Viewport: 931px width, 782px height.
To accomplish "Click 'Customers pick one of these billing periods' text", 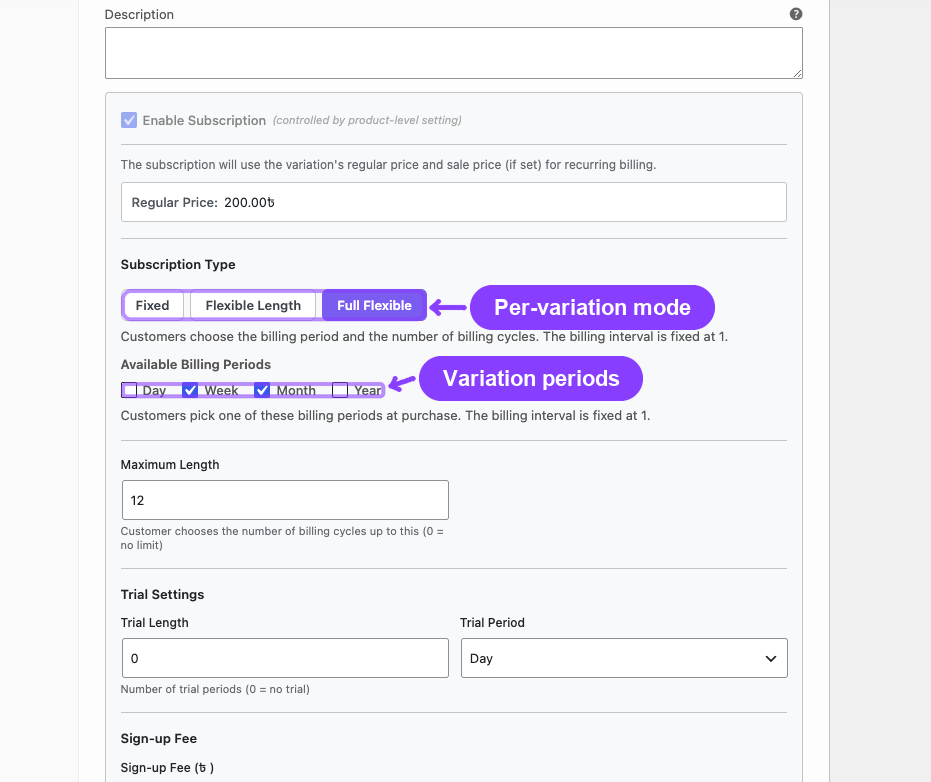I will [385, 416].
